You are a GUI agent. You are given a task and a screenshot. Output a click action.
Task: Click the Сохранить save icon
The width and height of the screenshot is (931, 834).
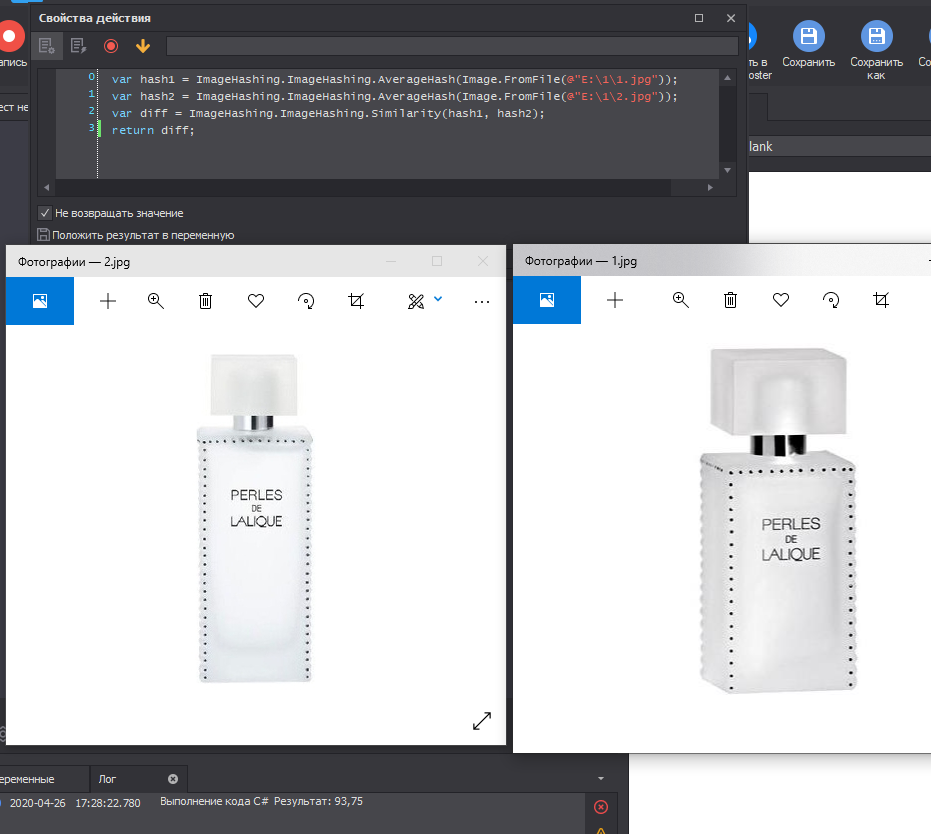tap(809, 36)
